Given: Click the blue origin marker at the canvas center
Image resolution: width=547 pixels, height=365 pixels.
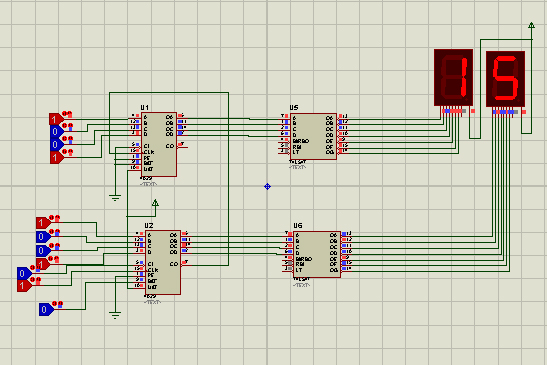Looking at the screenshot, I should coord(267,187).
